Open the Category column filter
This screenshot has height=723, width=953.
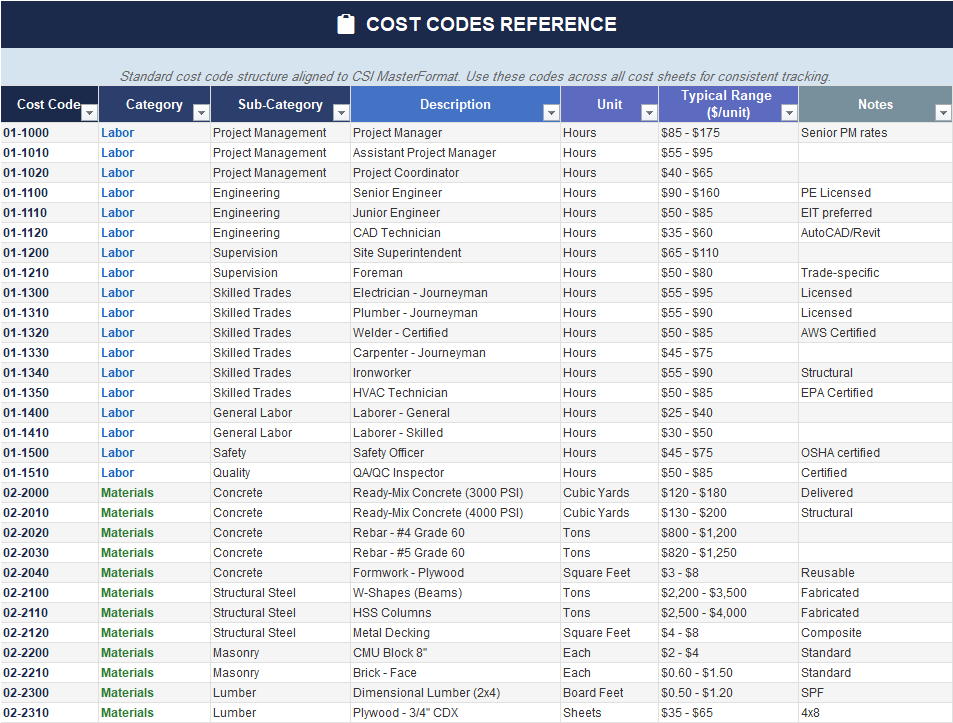coord(201,111)
